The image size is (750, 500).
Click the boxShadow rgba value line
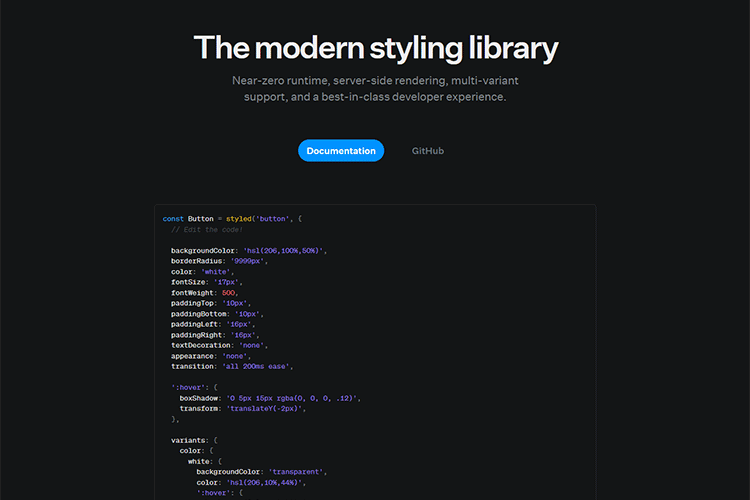point(270,398)
